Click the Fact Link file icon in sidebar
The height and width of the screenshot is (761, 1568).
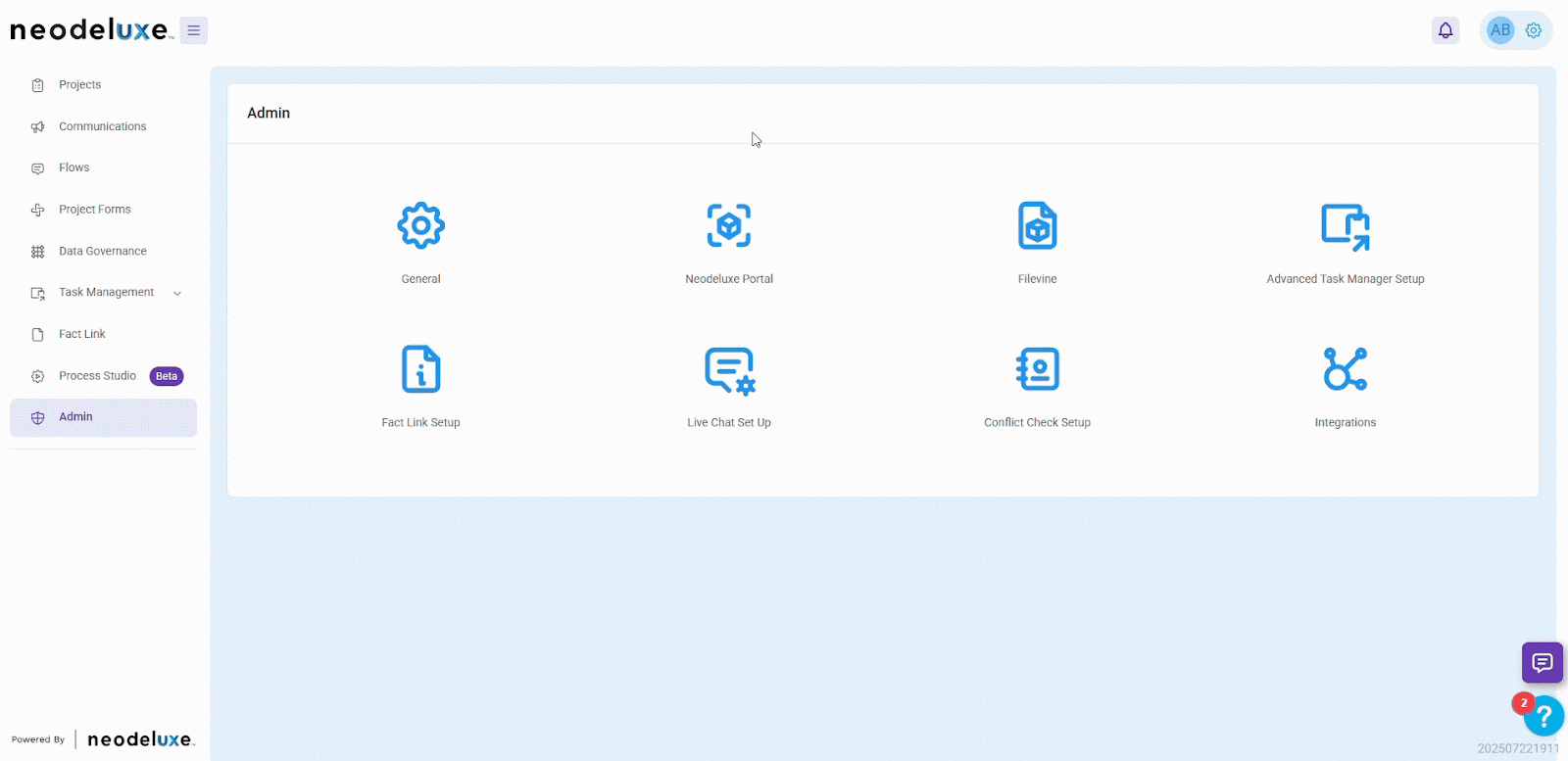click(x=38, y=335)
